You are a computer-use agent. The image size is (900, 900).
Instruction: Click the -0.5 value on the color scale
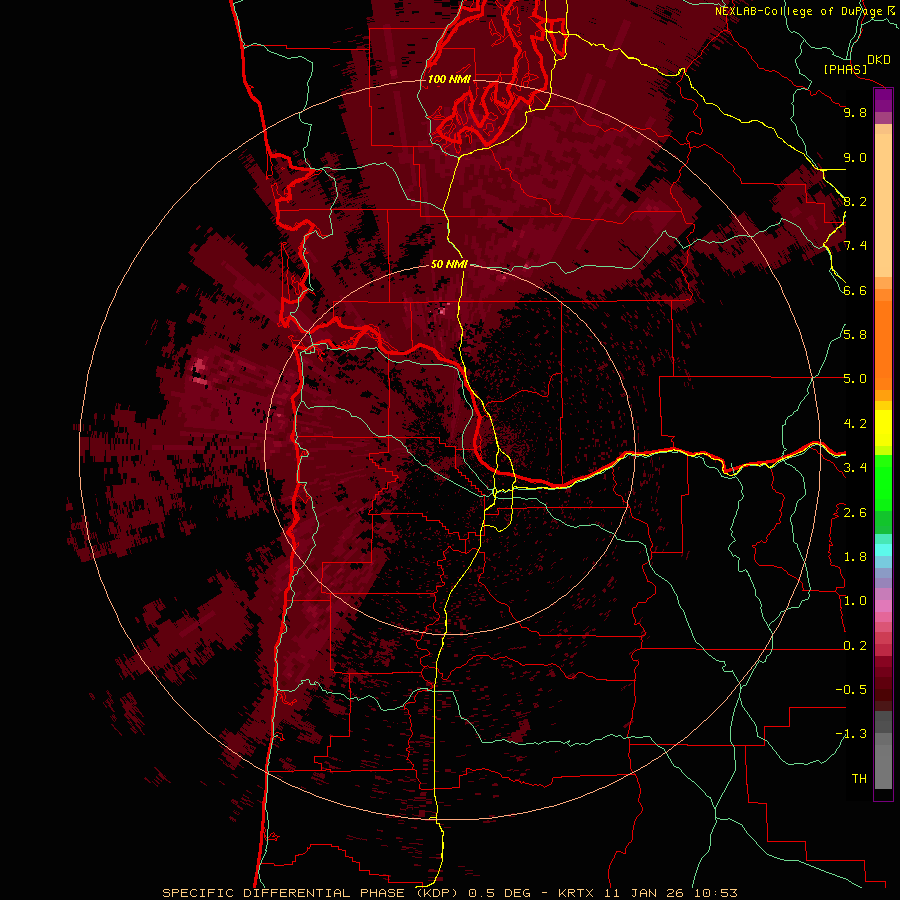click(851, 690)
